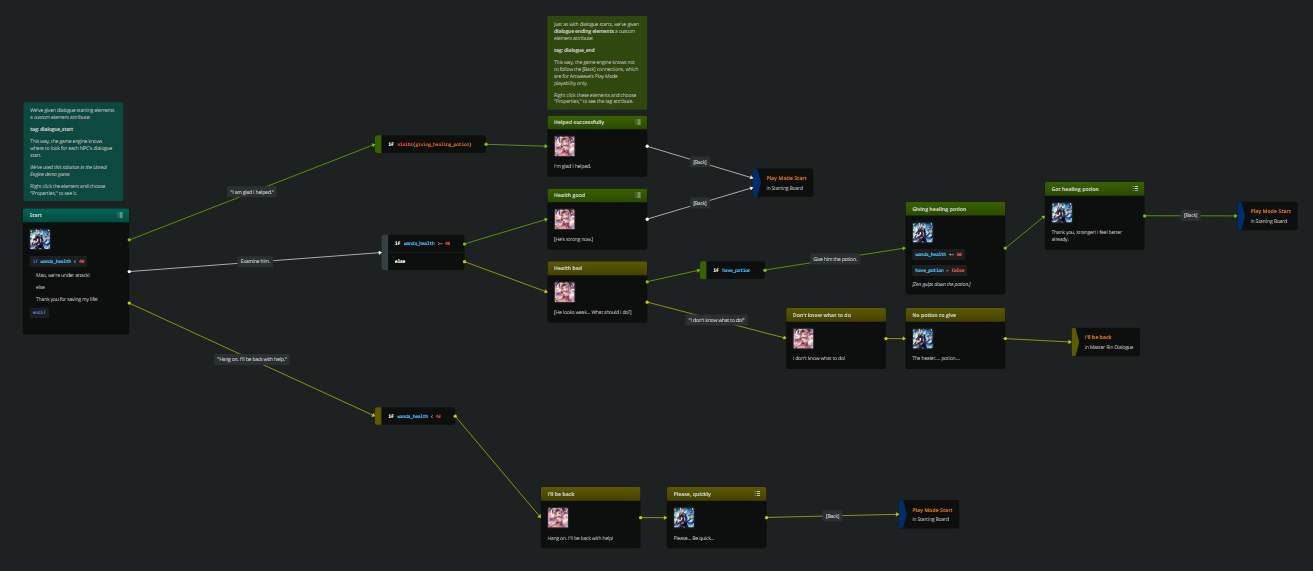This screenshot has width=1313, height=571.
Task: Select the else row of the wanda_health branch
Action: 400,261
